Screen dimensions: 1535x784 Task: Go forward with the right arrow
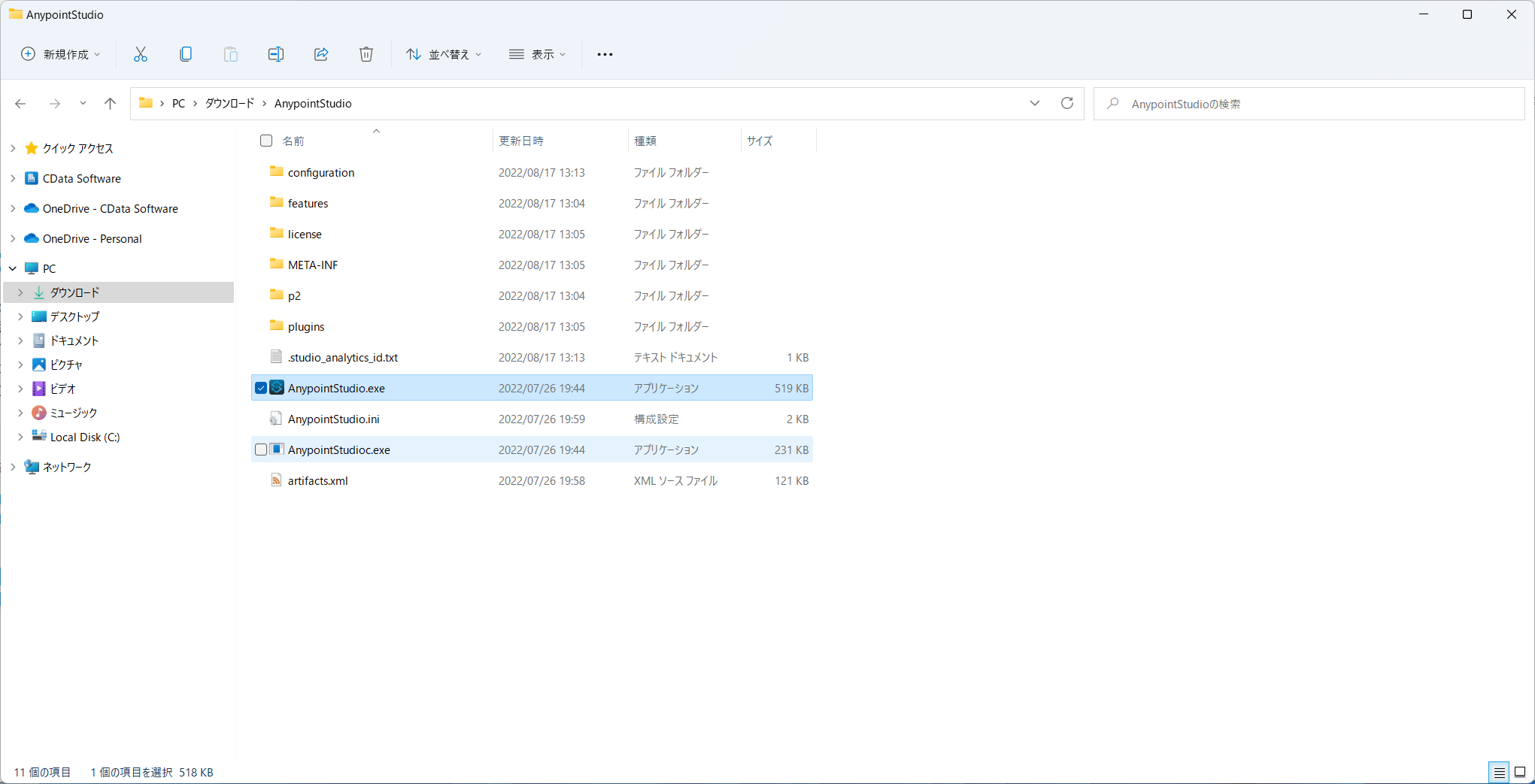tap(54, 104)
